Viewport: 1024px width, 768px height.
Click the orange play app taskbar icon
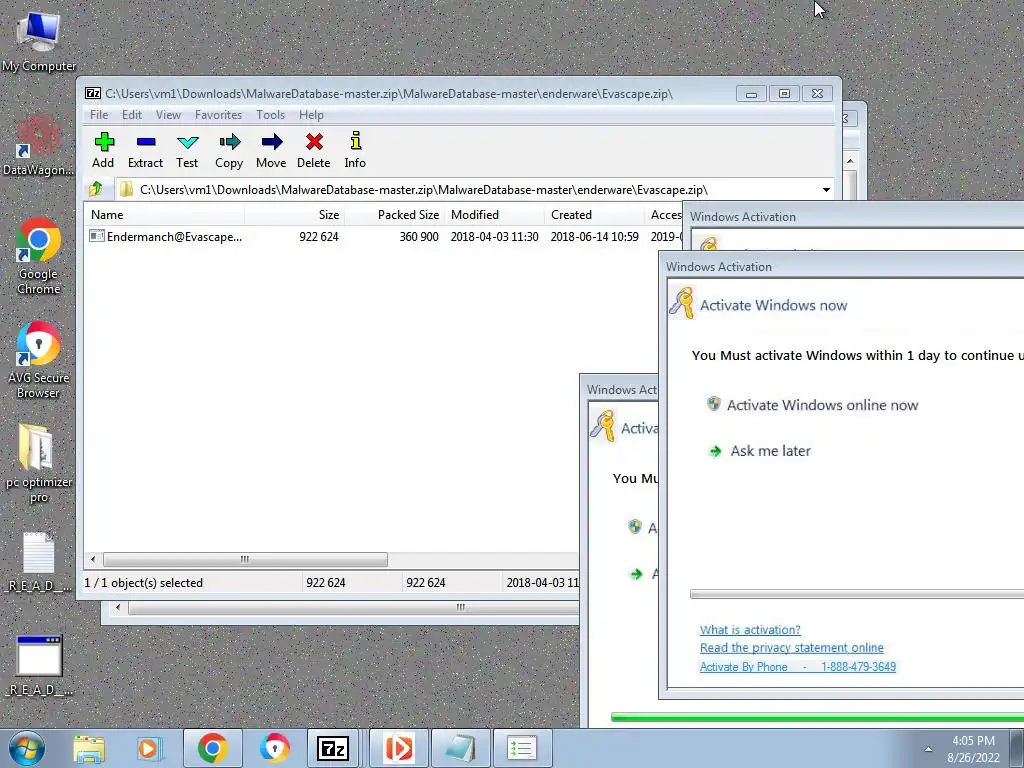(399, 748)
